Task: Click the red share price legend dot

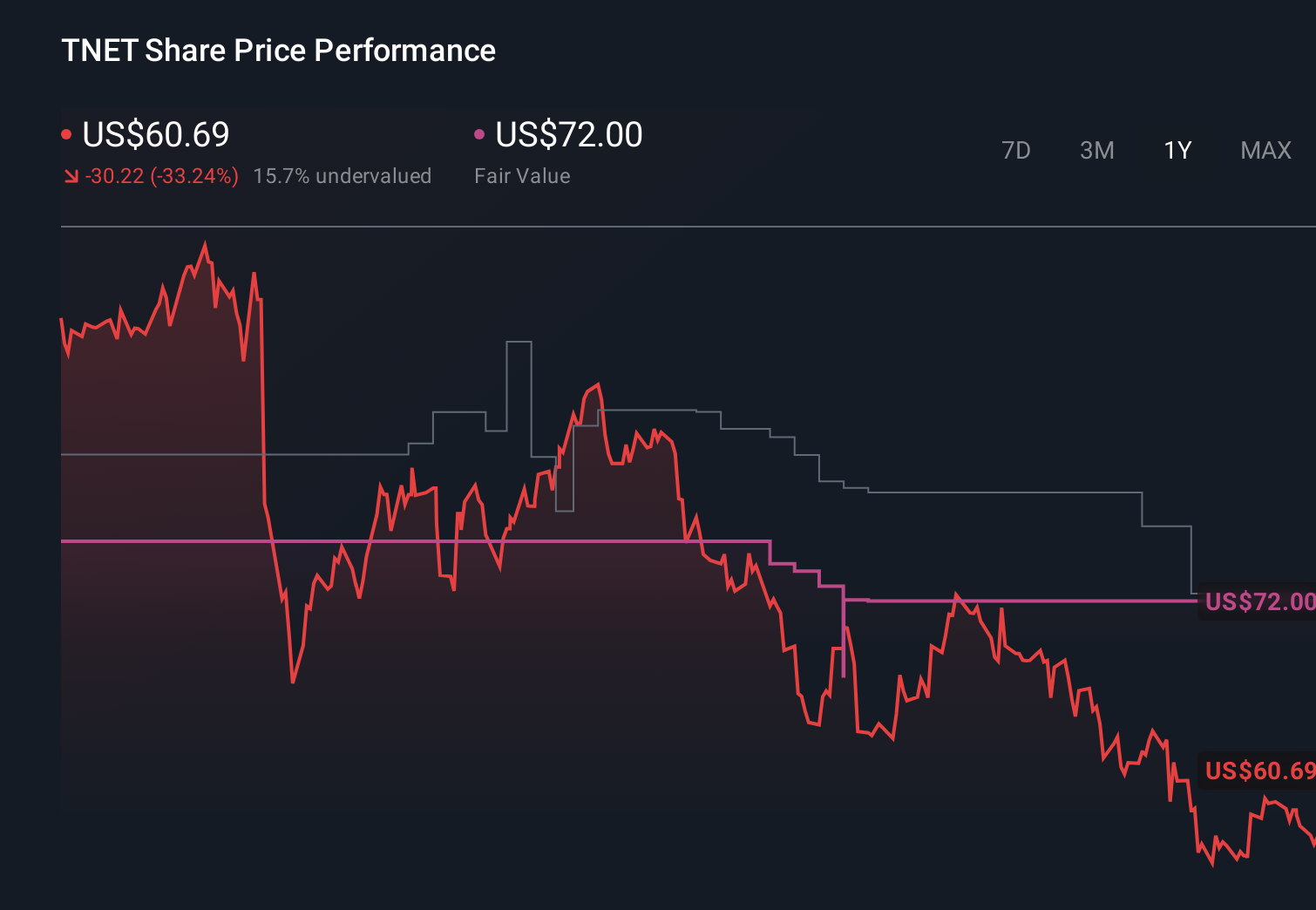Action: 67,133
